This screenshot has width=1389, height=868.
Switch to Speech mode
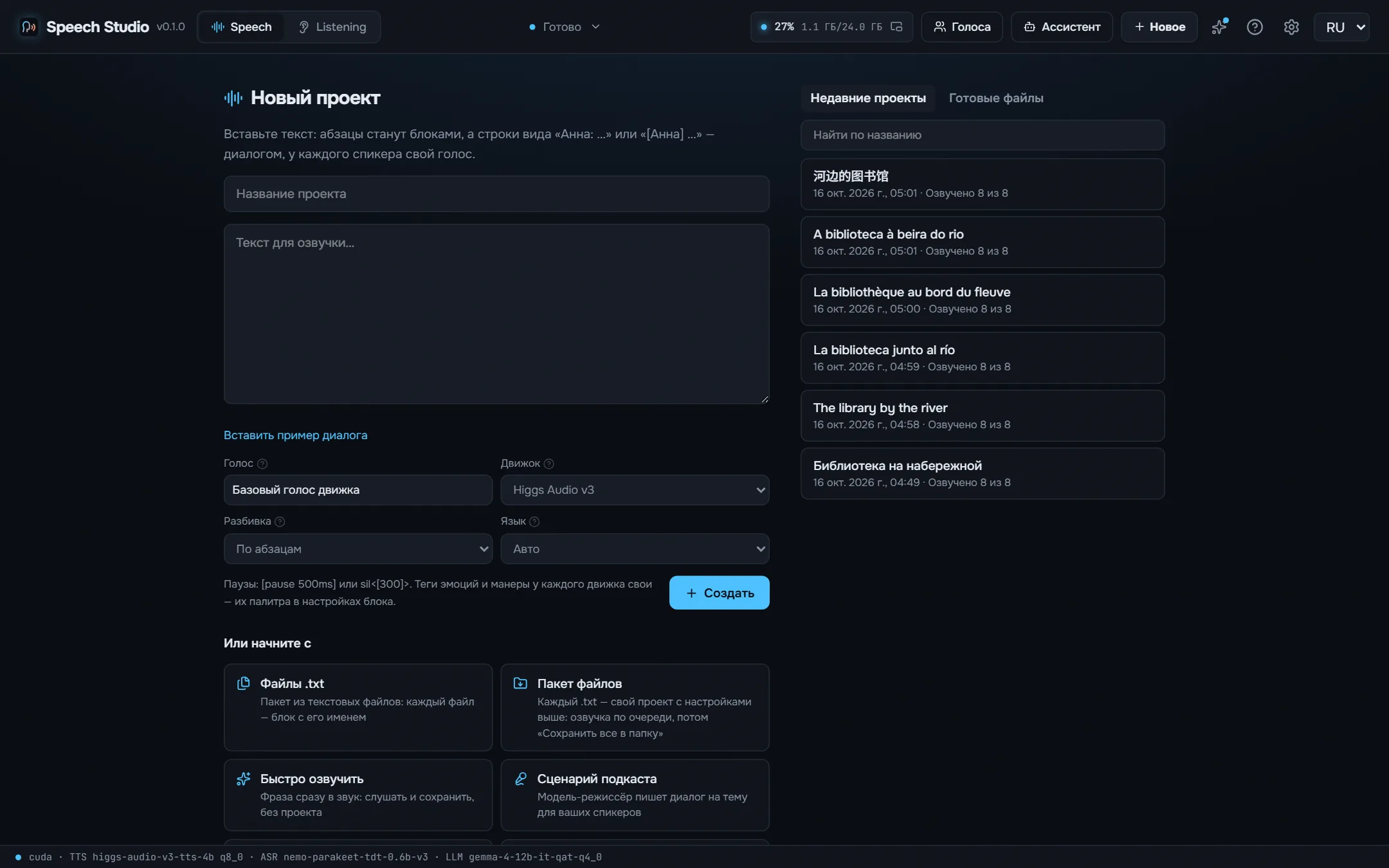242,27
